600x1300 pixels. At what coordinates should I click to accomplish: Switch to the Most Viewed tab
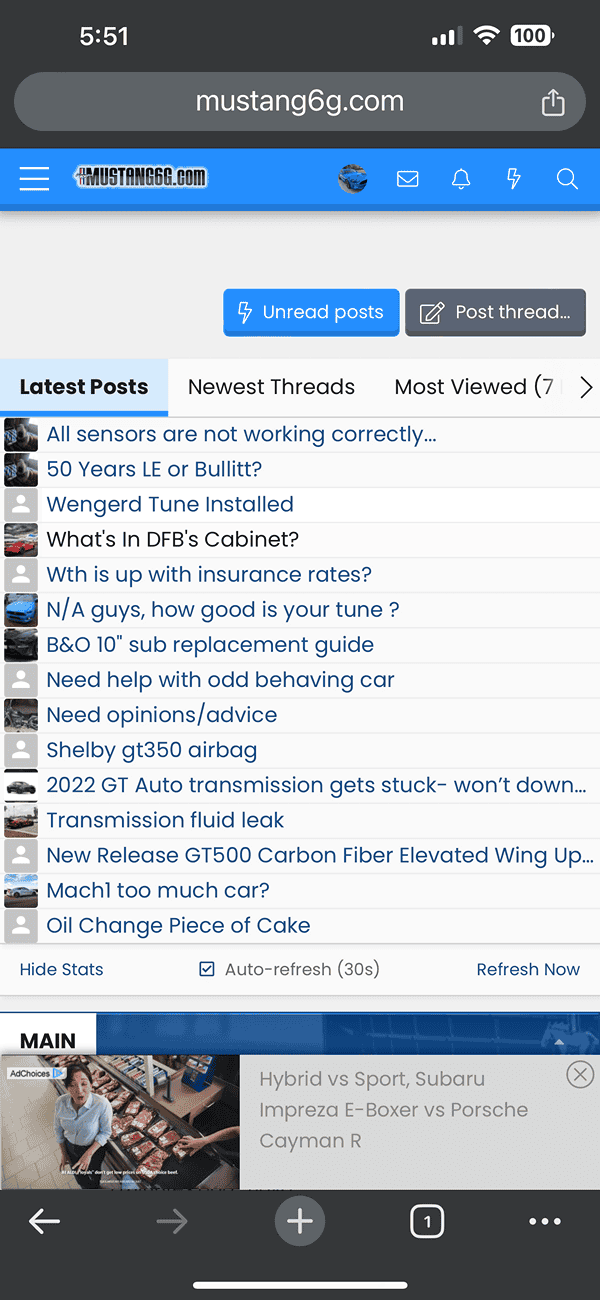pos(474,387)
